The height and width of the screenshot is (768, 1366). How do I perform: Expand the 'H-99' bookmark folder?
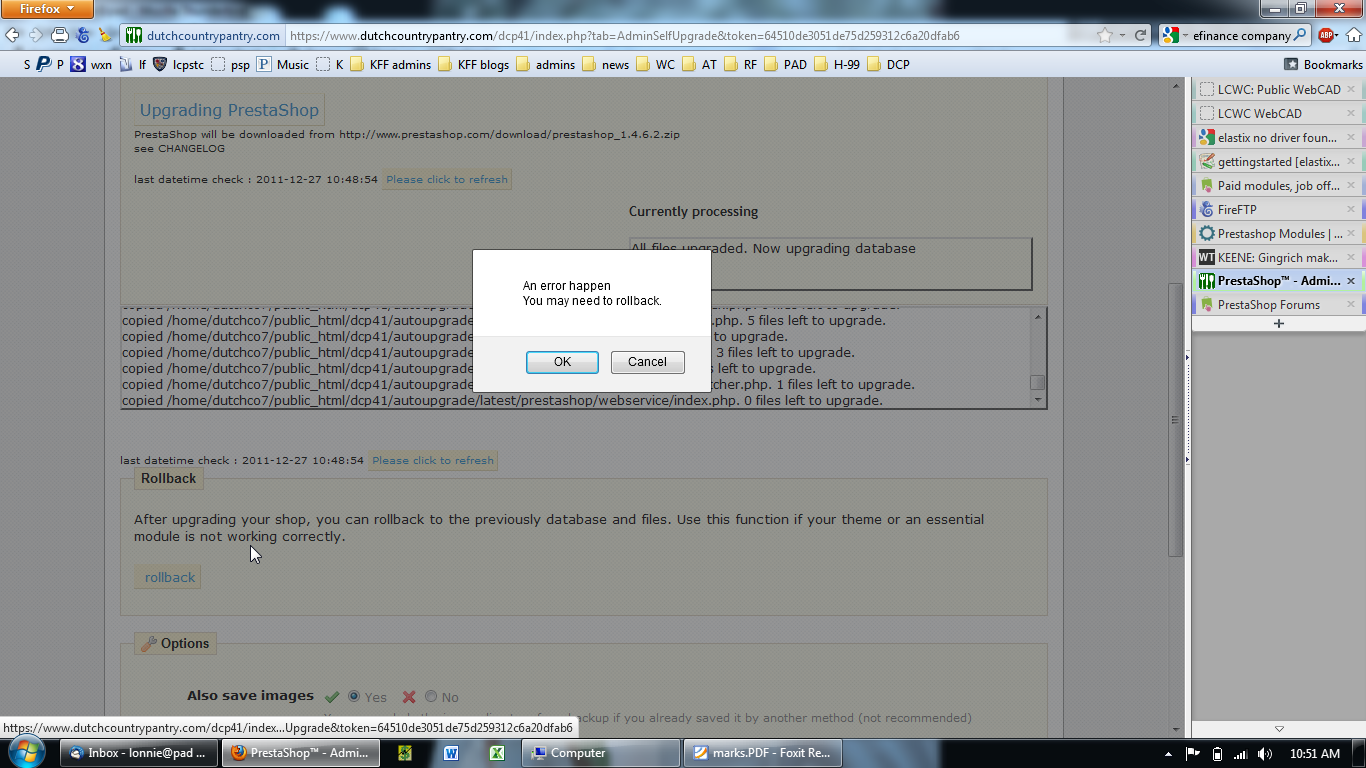click(838, 64)
